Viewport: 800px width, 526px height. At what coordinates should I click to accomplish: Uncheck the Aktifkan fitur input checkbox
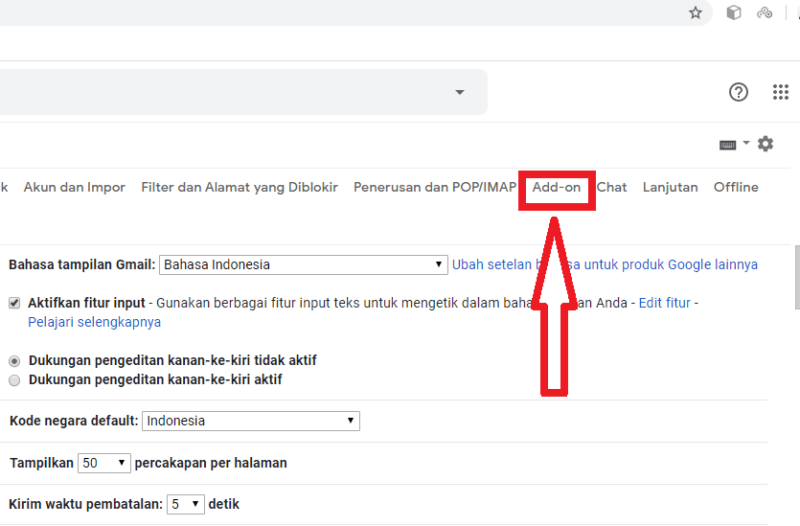point(14,303)
